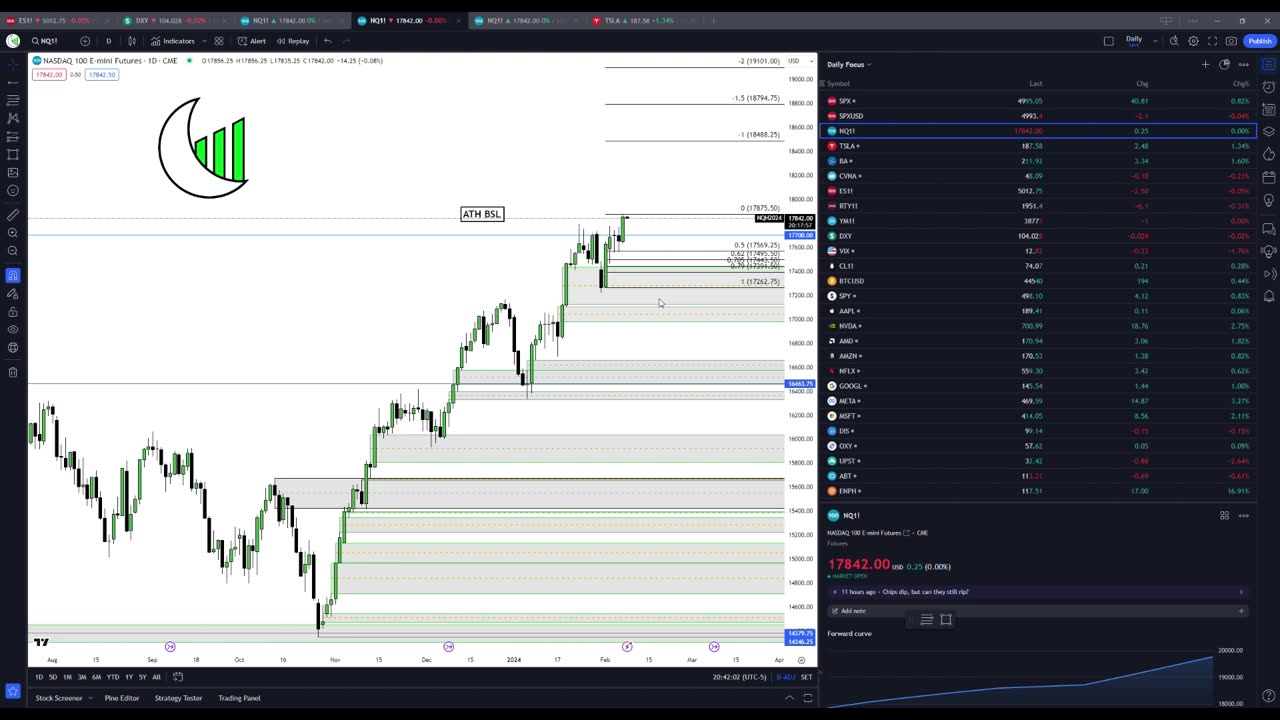This screenshot has width=1280, height=720.
Task: Toggle fullscreen mode icon
Action: (x=1212, y=41)
